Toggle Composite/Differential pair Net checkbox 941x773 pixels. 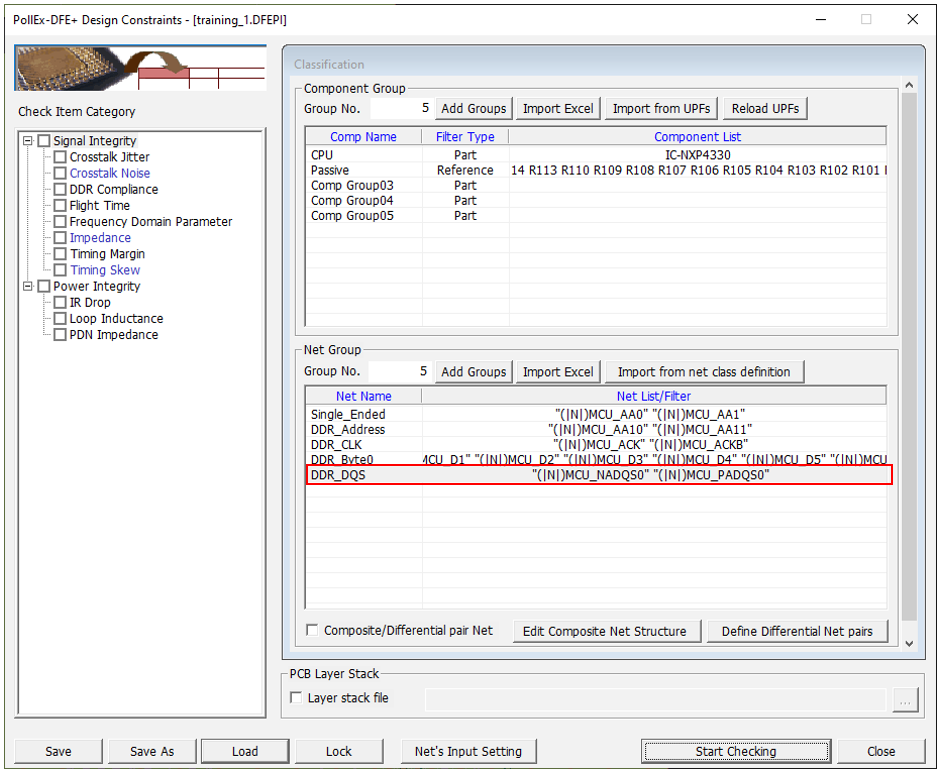pos(312,630)
